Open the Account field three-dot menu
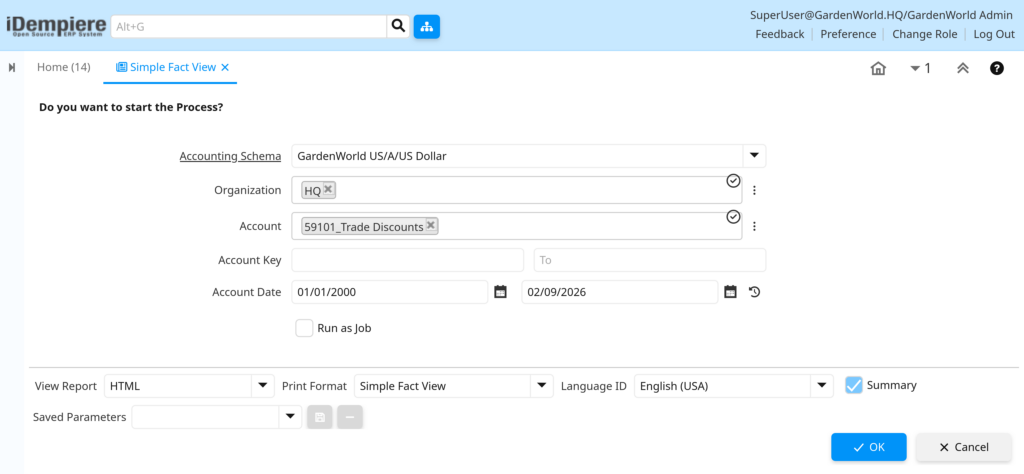The width and height of the screenshot is (1024, 474). click(754, 227)
